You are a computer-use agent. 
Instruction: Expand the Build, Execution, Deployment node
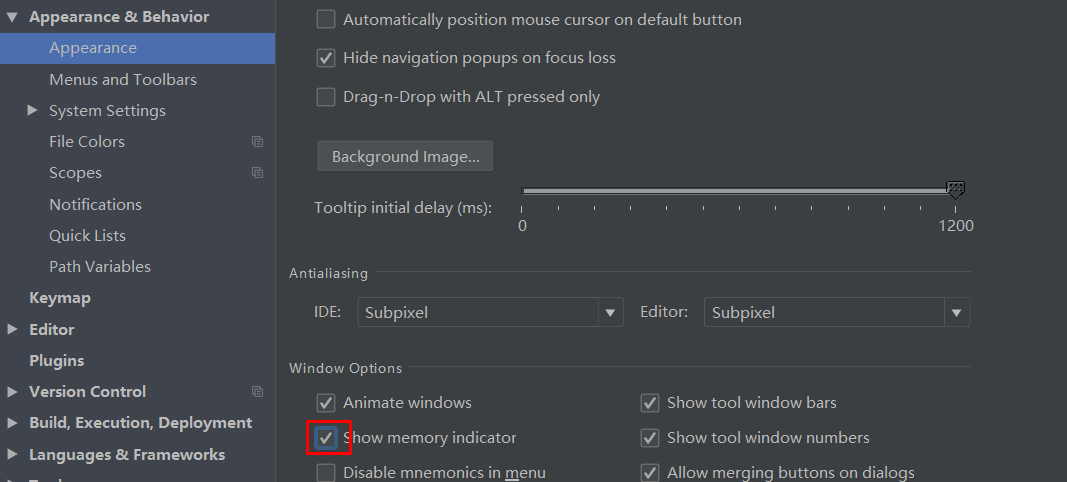12,423
